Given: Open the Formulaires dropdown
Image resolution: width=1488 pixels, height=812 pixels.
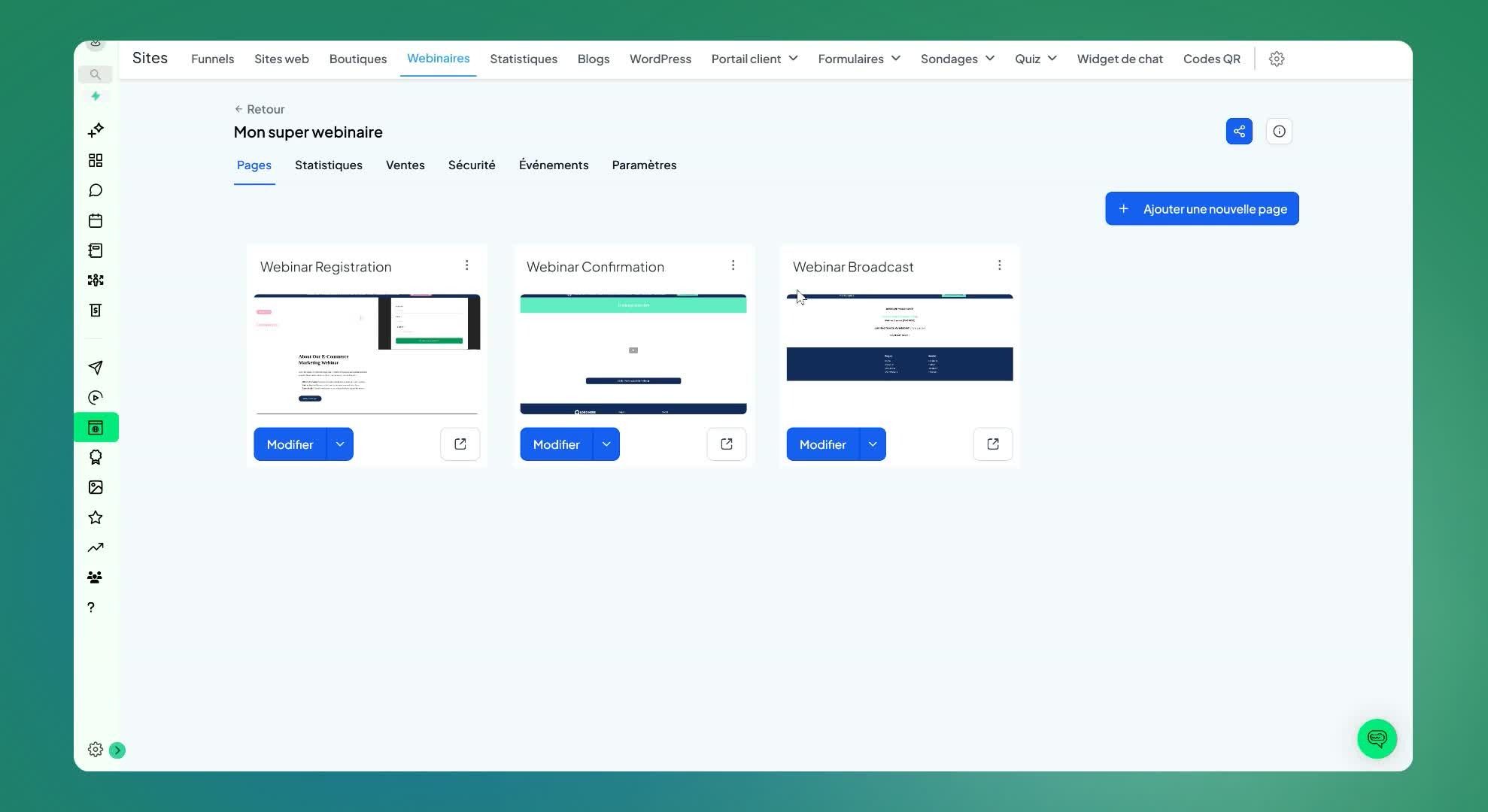Looking at the screenshot, I should pyautogui.click(x=859, y=59).
